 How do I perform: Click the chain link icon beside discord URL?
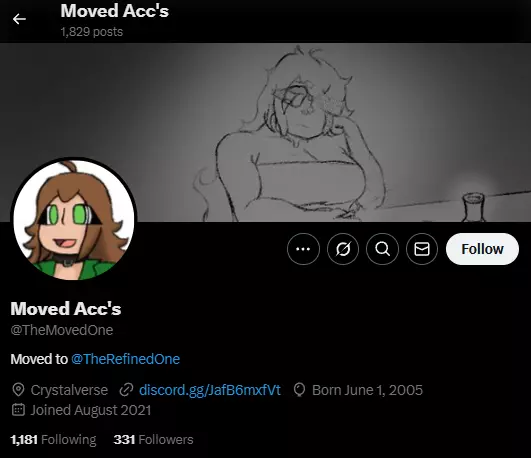pos(126,390)
